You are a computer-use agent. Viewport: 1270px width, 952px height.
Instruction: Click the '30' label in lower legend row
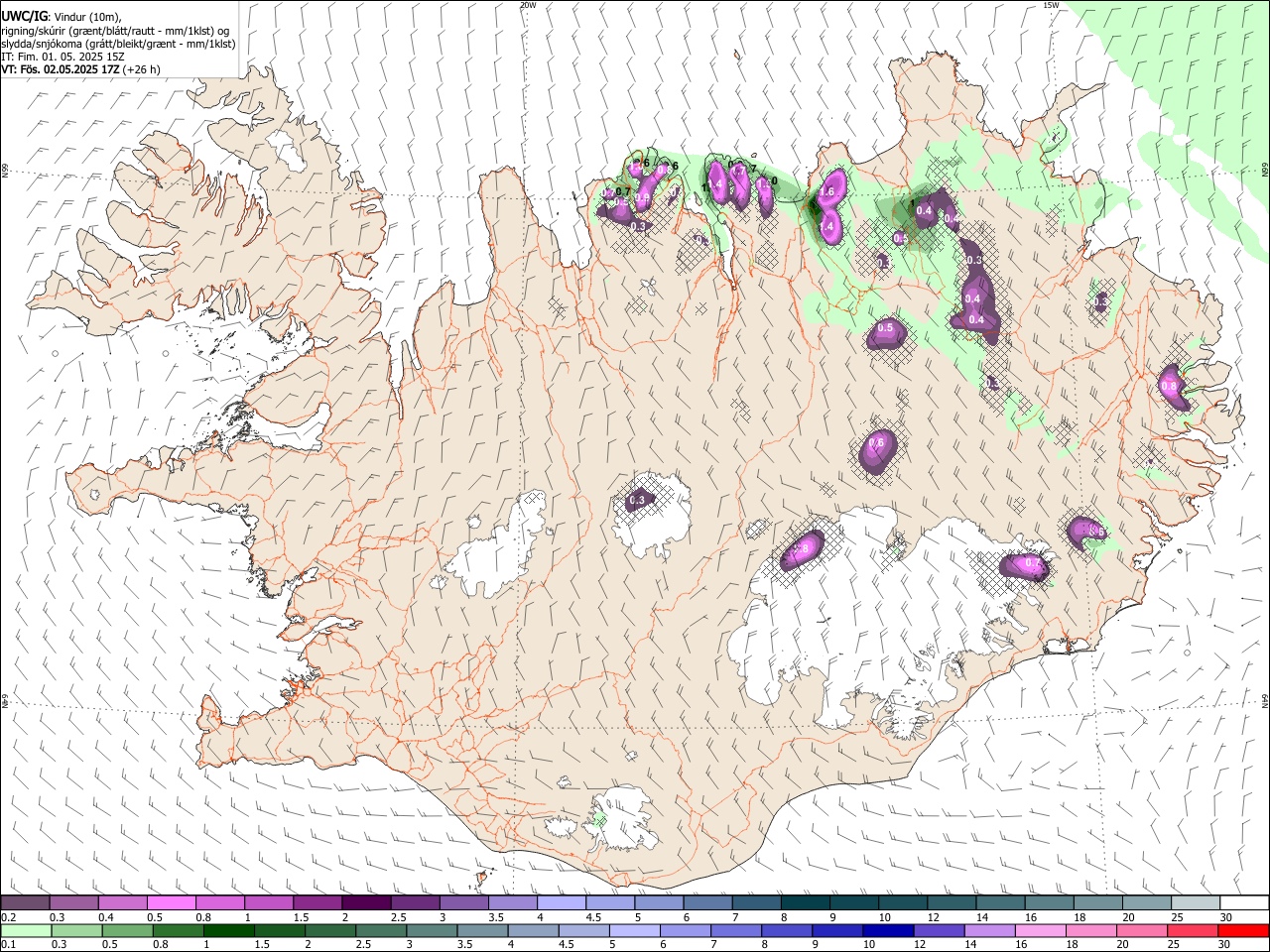coord(1226,945)
